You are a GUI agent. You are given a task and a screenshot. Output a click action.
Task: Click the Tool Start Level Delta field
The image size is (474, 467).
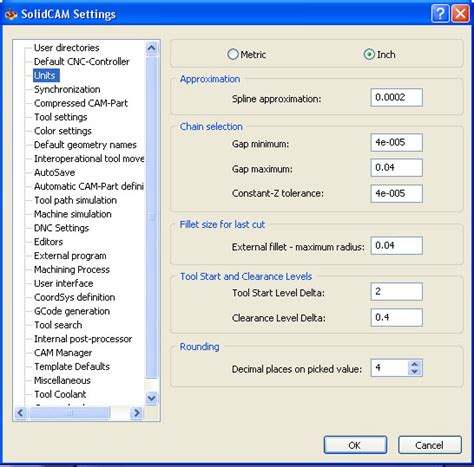point(396,291)
